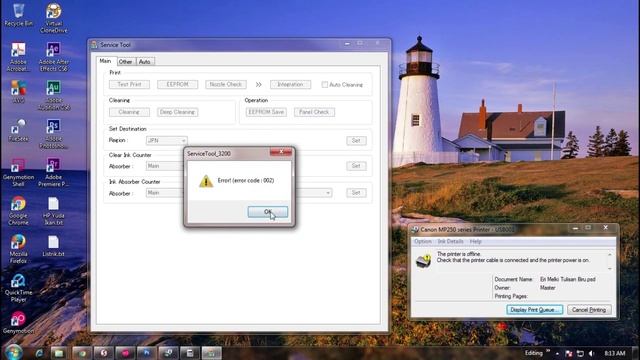Open the Clear Ink Counter Absorber dropdown
Screen dimensions: 640x360
pyautogui.click(x=165, y=166)
